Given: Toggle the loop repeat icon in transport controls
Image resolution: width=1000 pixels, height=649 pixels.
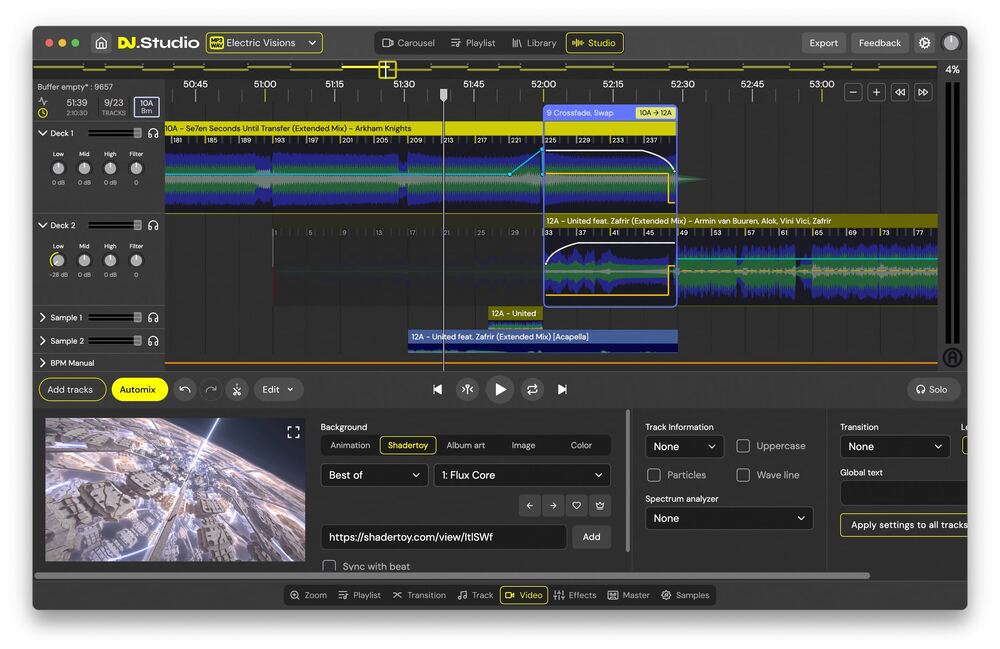Looking at the screenshot, I should pos(531,390).
